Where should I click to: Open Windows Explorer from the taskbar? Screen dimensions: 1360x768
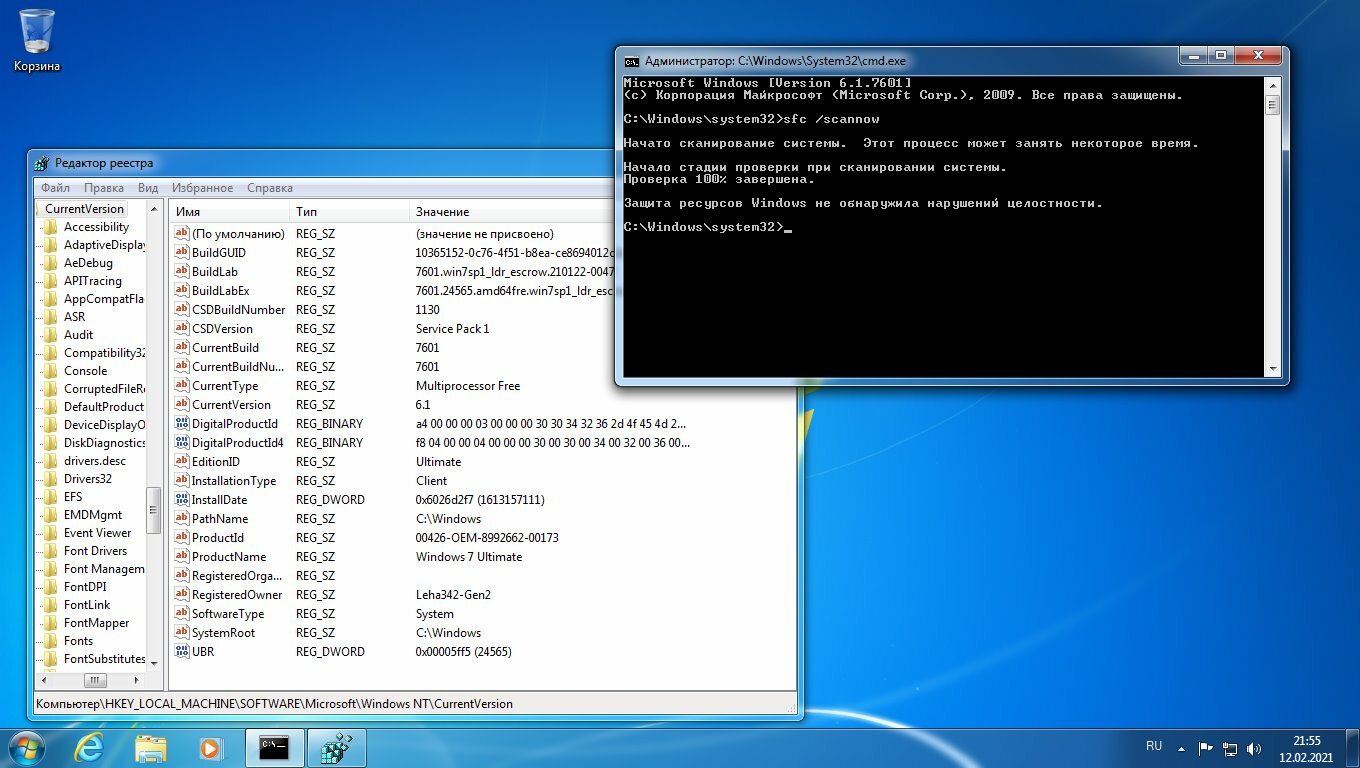point(151,747)
